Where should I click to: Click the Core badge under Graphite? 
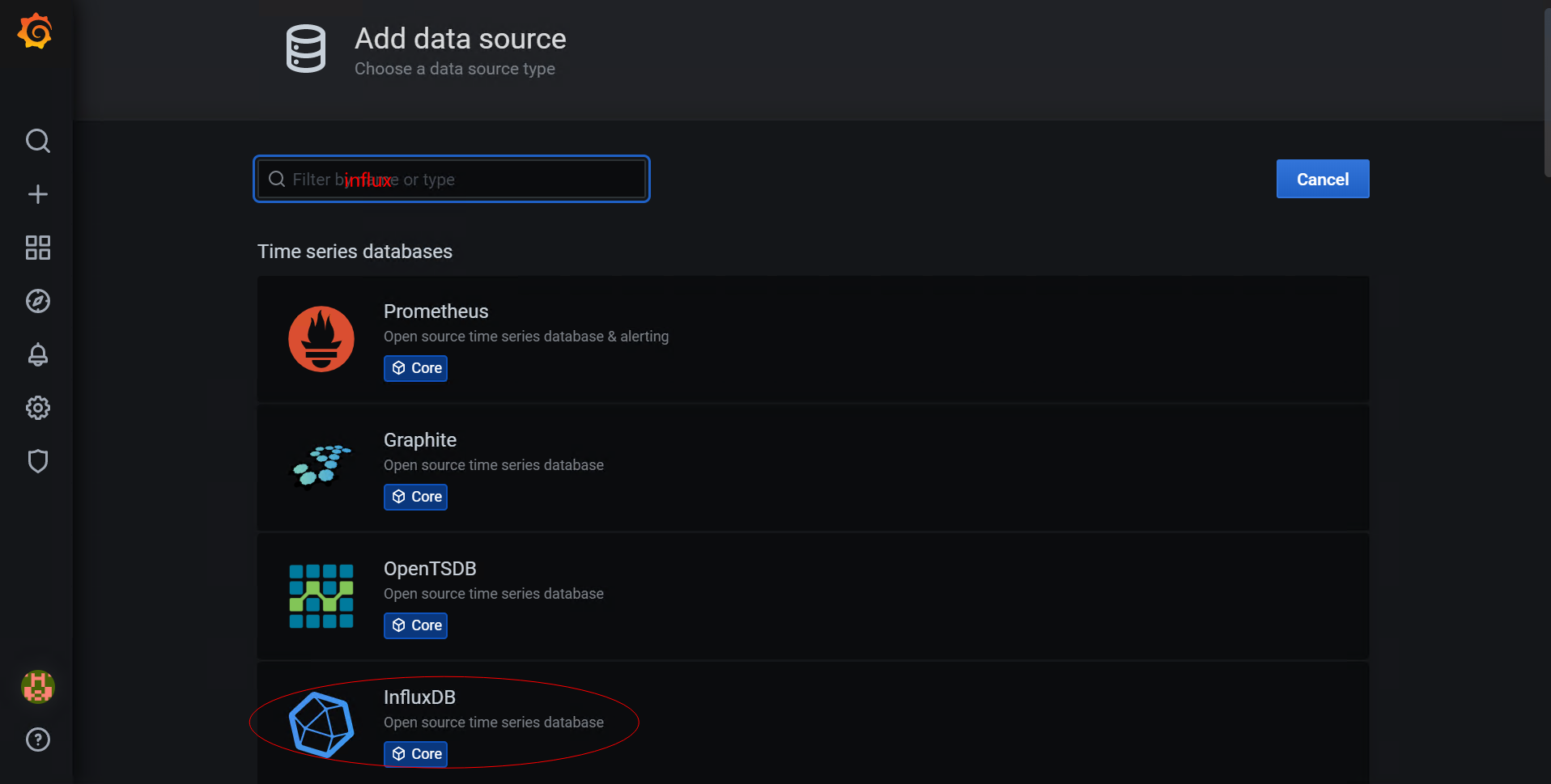point(416,497)
